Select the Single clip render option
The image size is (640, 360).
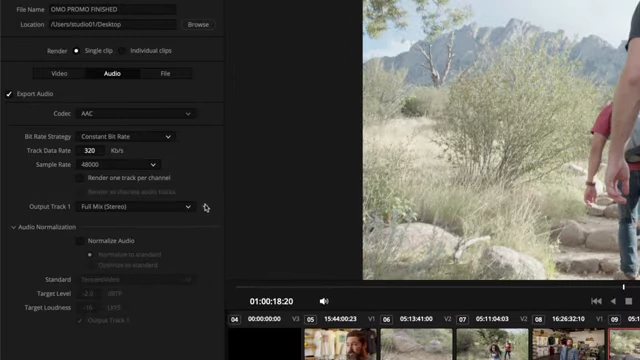pyautogui.click(x=76, y=51)
